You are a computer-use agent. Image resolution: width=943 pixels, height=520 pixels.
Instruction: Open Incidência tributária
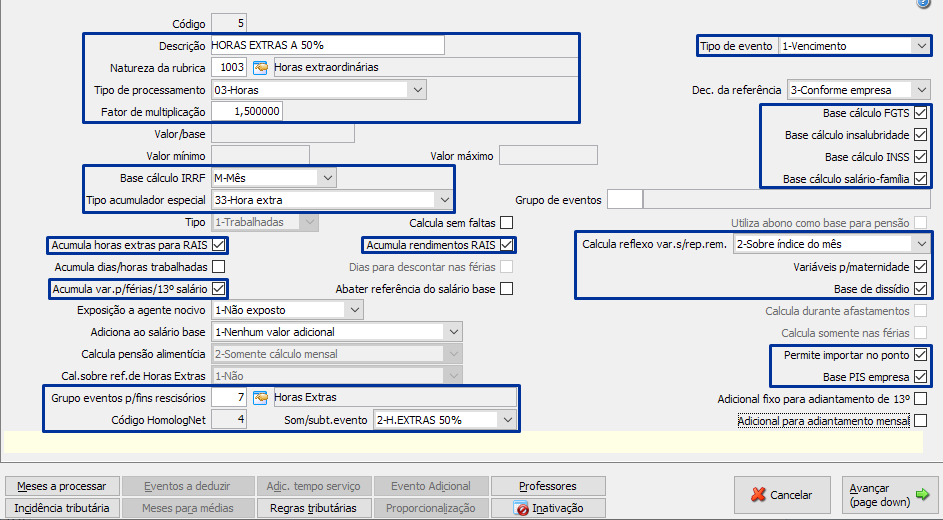click(x=61, y=508)
